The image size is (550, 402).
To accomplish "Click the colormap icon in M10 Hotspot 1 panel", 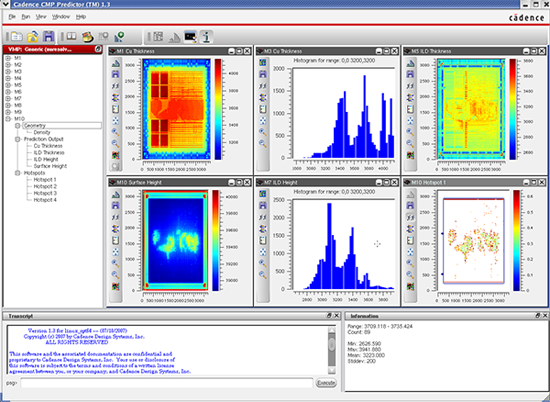I will (x=410, y=286).
